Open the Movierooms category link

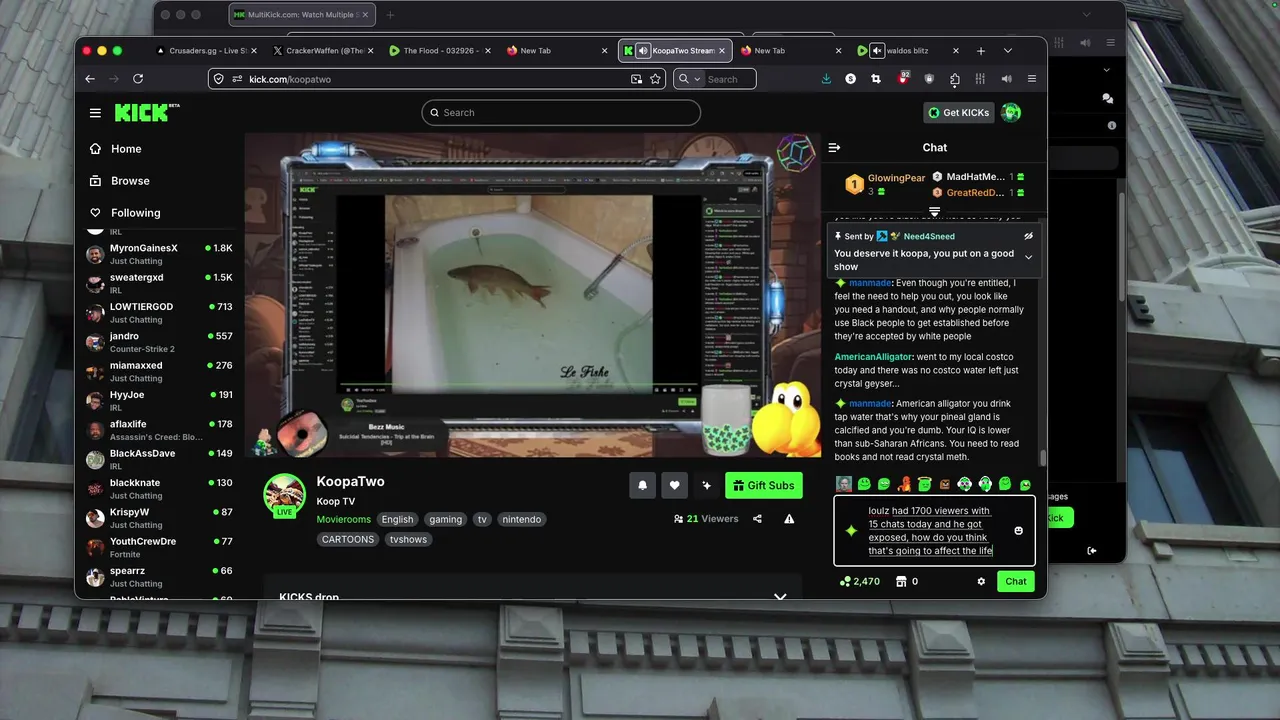tap(343, 519)
